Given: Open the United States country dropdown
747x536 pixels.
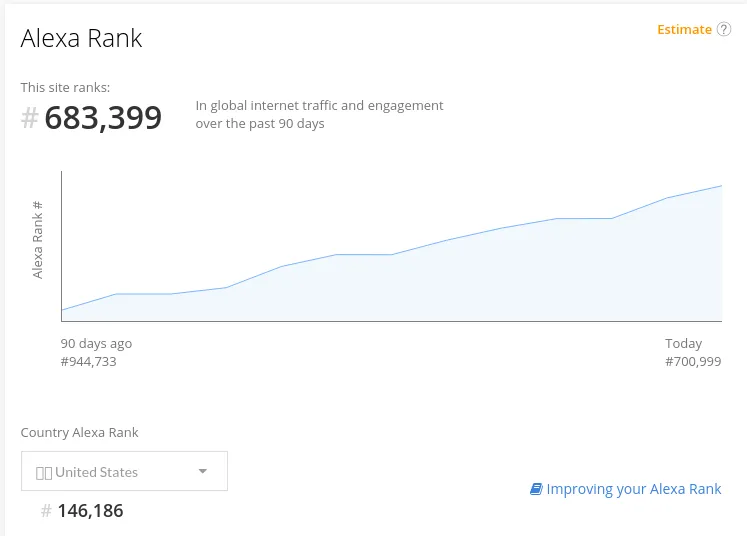Looking at the screenshot, I should tap(124, 471).
